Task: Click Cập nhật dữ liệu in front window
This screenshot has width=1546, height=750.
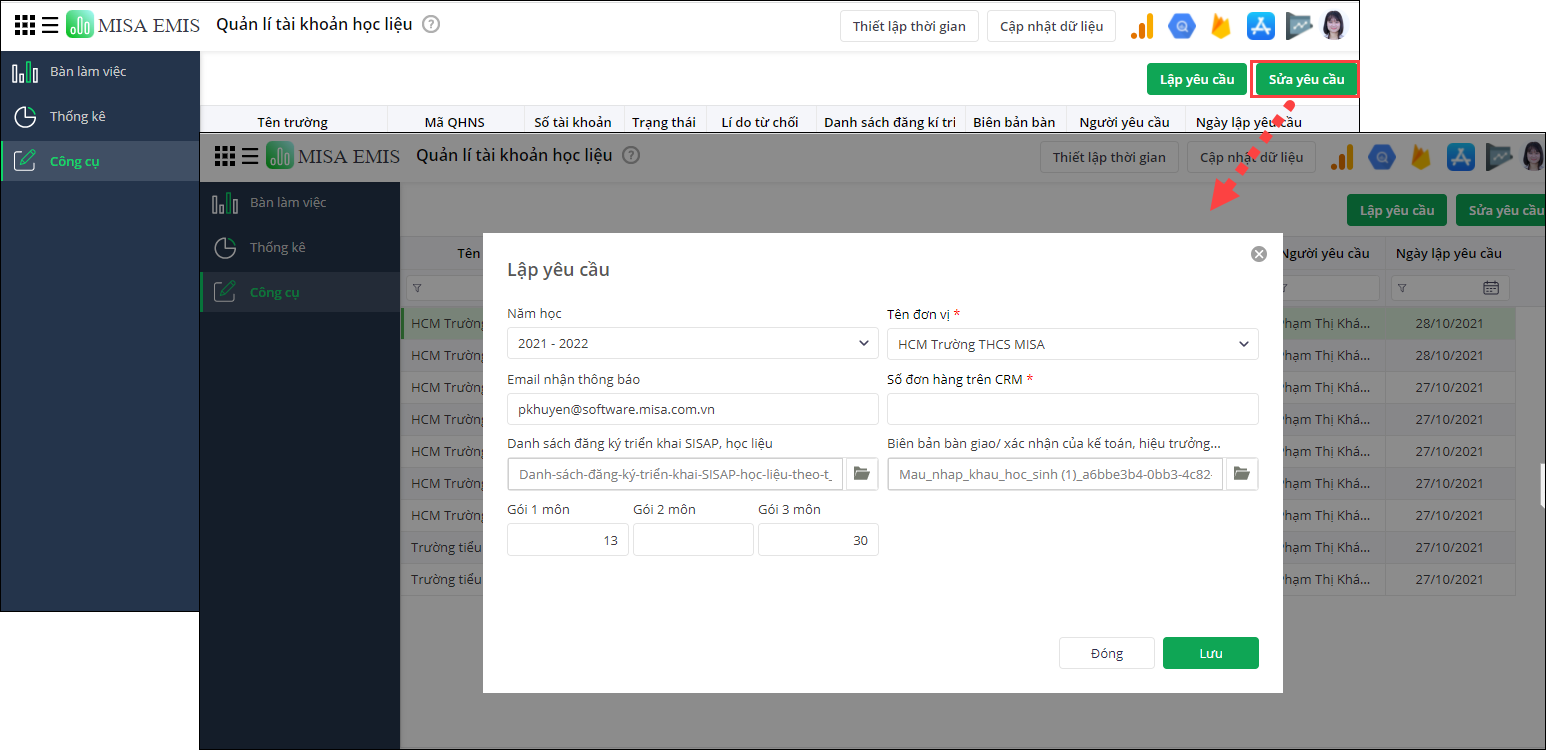Action: click(1251, 157)
